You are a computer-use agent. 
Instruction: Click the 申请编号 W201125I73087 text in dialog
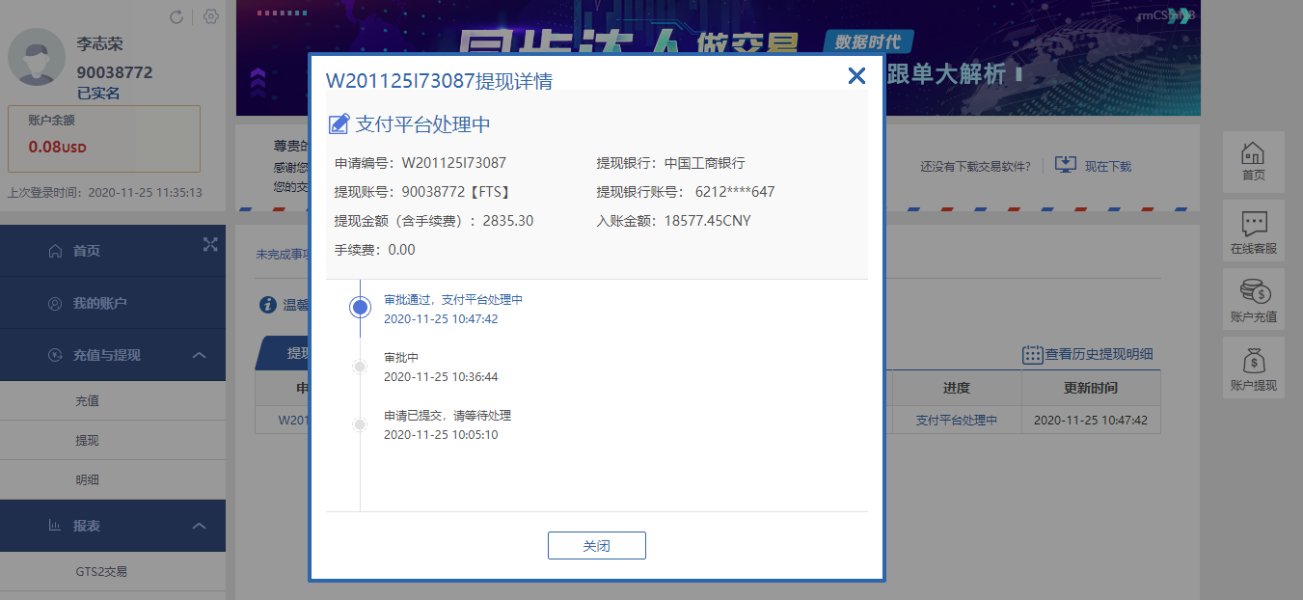coord(420,162)
